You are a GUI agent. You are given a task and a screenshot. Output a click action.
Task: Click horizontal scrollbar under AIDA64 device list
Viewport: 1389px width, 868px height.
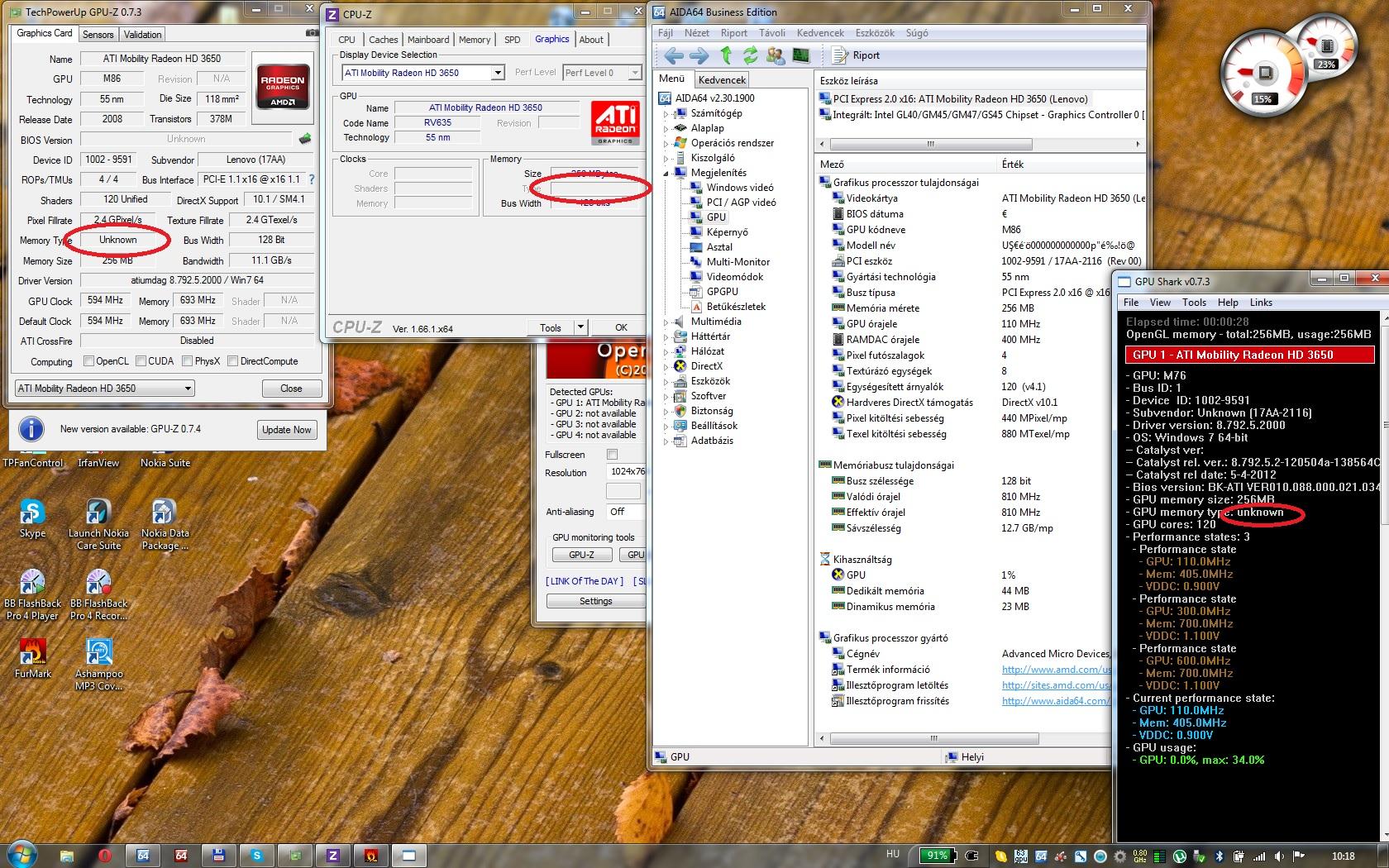pos(981,144)
